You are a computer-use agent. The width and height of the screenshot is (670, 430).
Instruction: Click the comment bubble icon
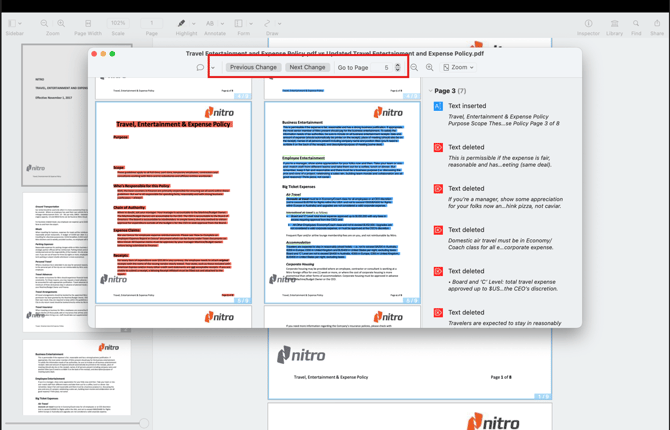click(x=201, y=68)
